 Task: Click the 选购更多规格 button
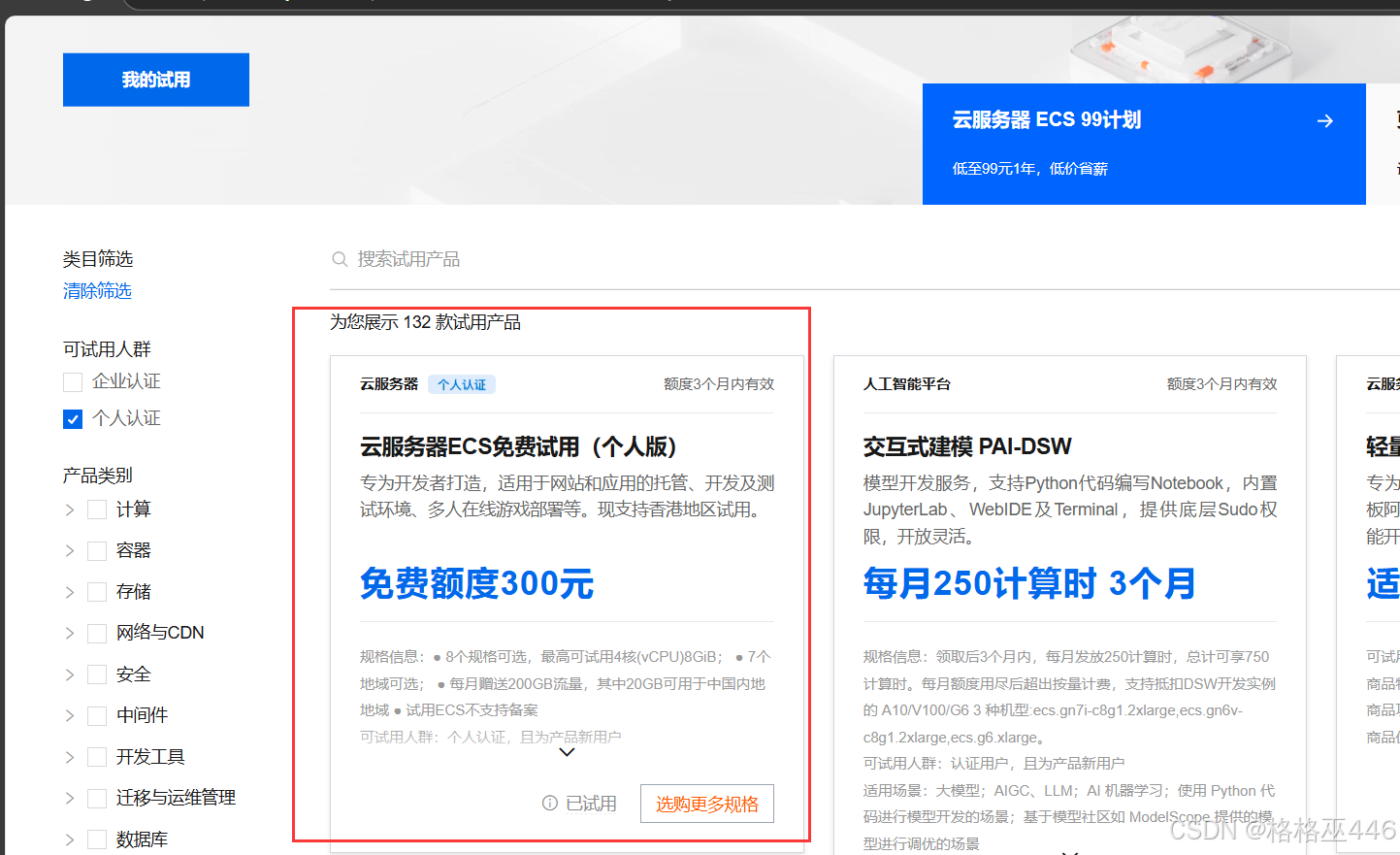click(x=707, y=804)
